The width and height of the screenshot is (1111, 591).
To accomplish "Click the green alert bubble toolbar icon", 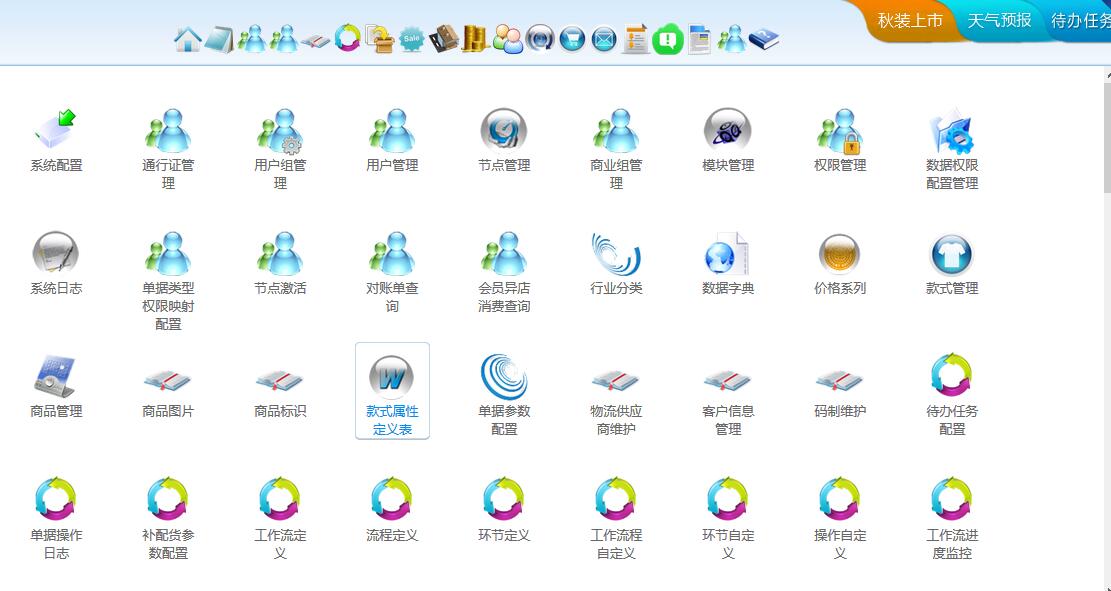I will point(667,39).
